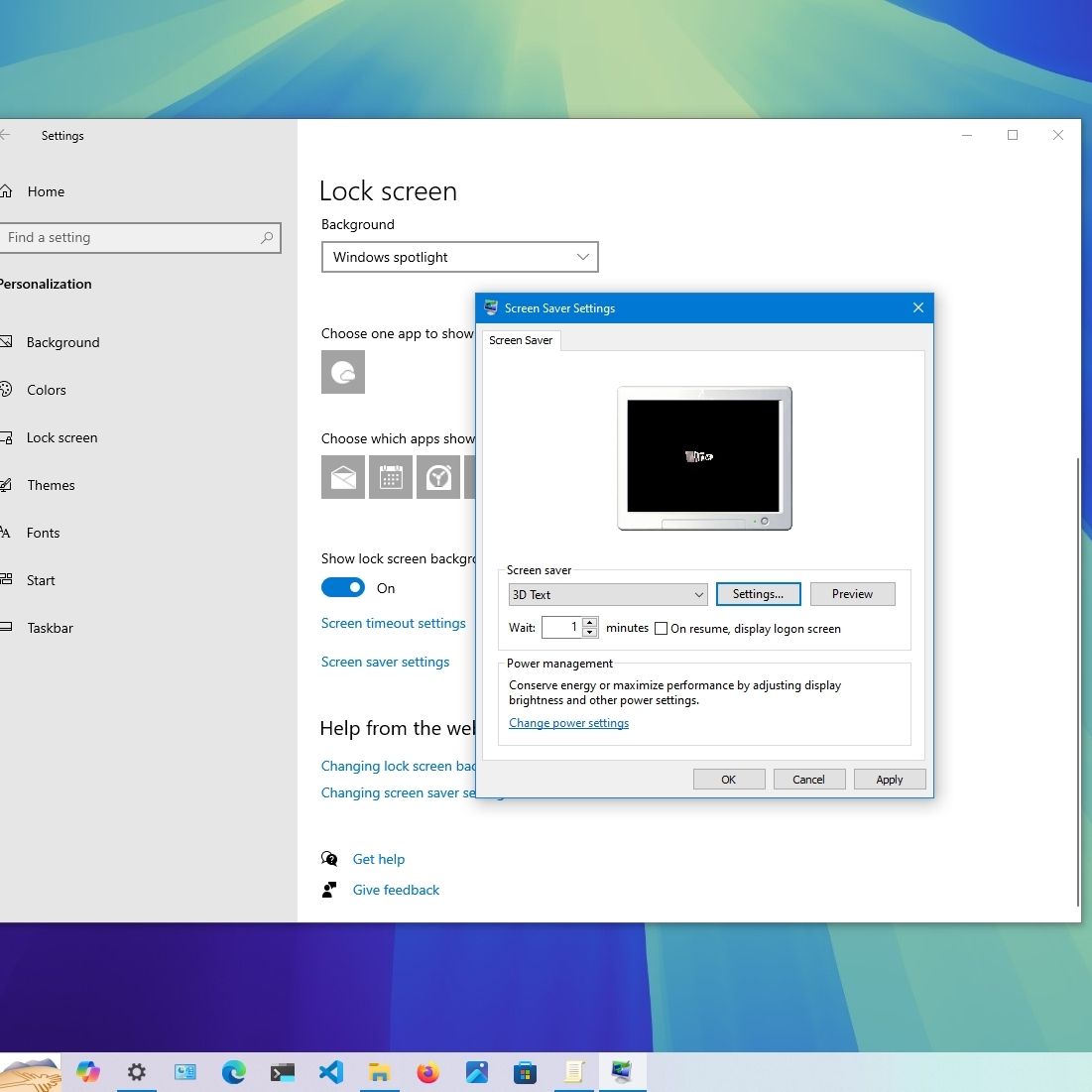Click Preview to test the screen saver
Viewport: 1092px width, 1092px height.
coord(852,594)
